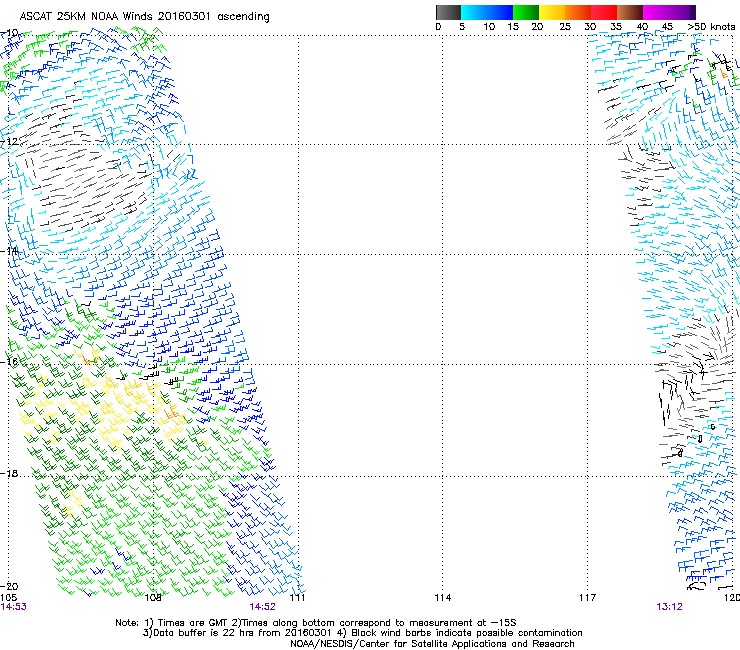The width and height of the screenshot is (740, 650).
Task: Click the gray 0-5 knots color swatch
Action: [448, 12]
